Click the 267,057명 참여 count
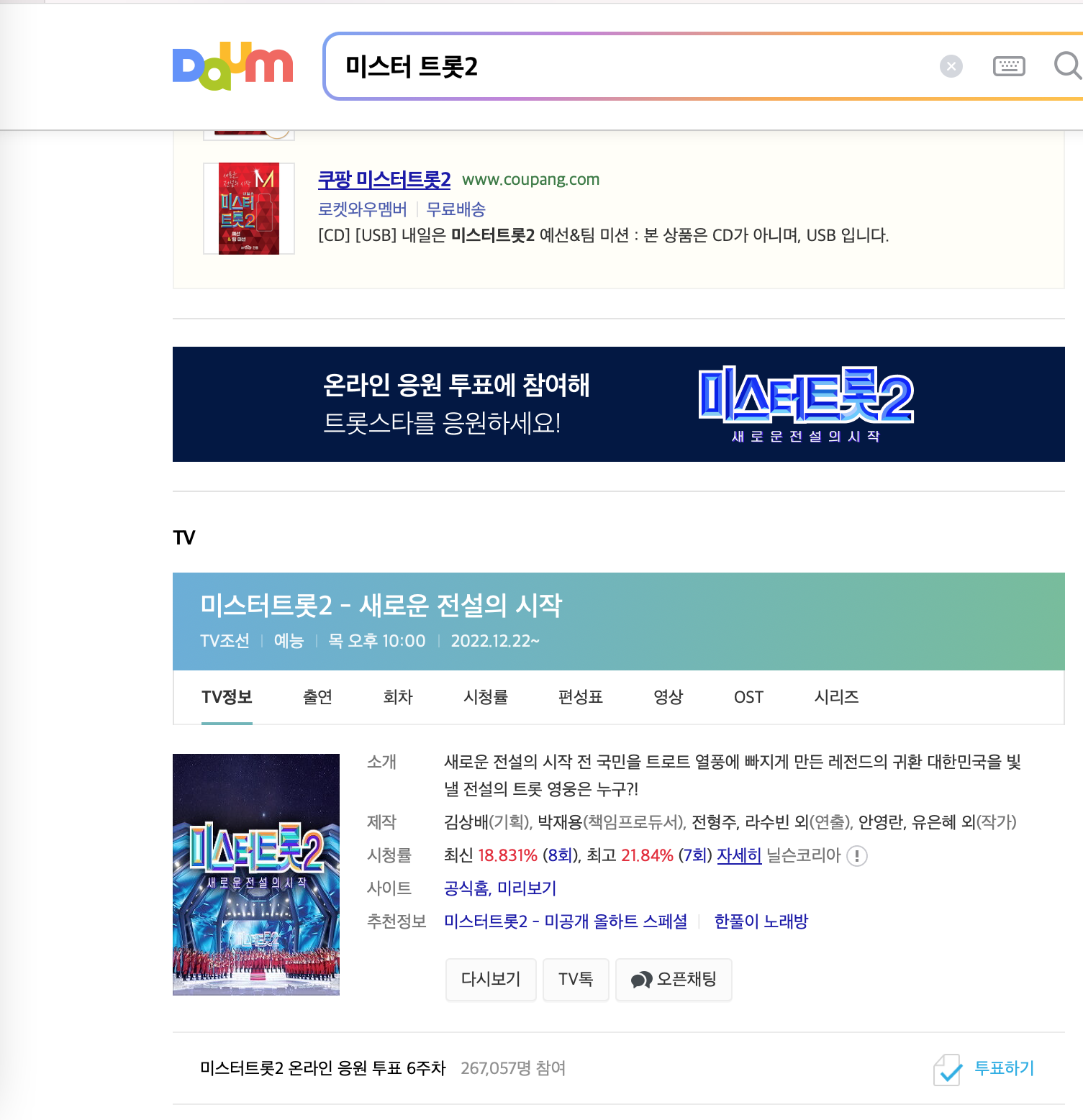The height and width of the screenshot is (1120, 1083). pyautogui.click(x=513, y=1068)
